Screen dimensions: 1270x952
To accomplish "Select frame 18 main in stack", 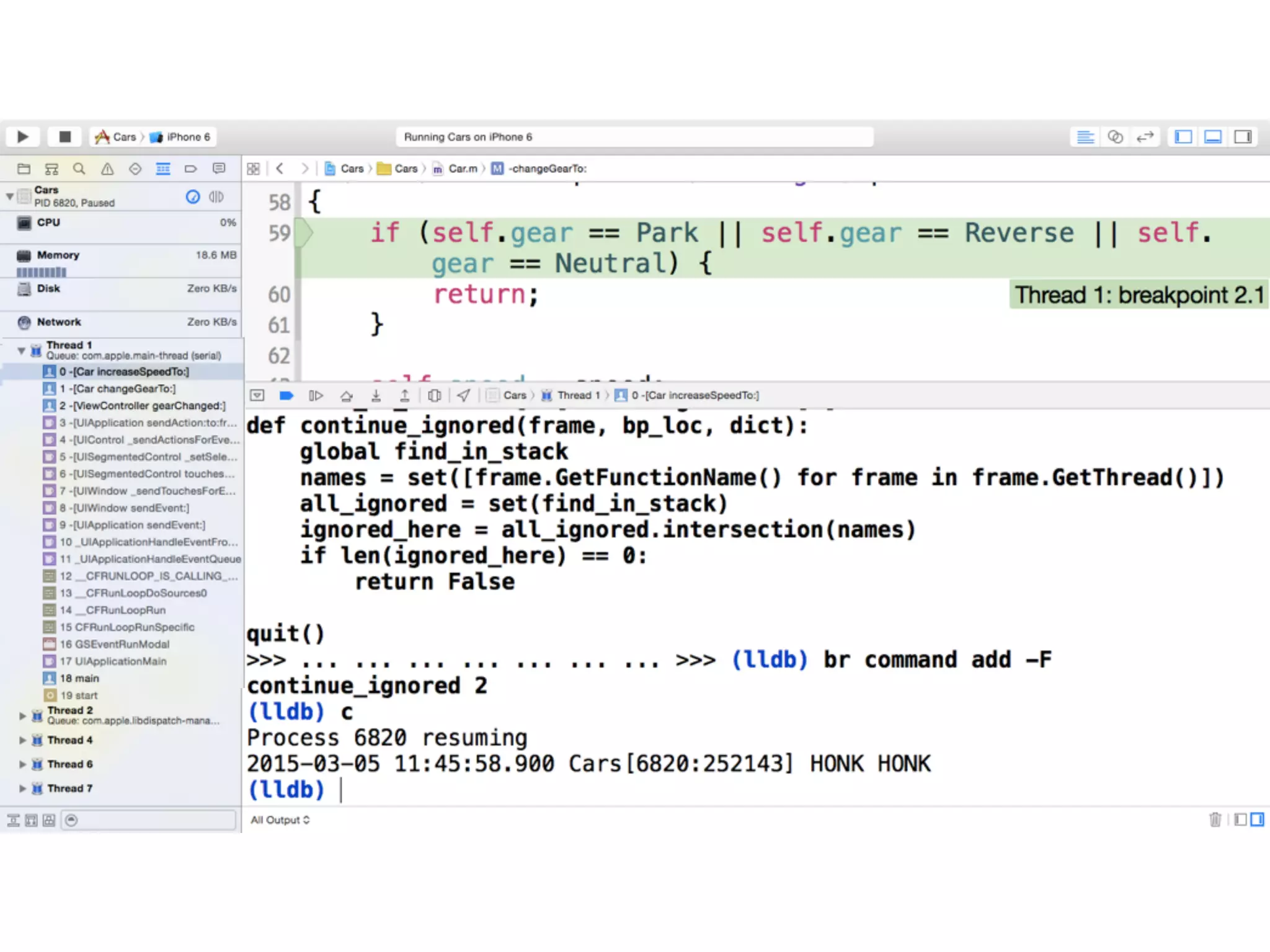I will pyautogui.click(x=79, y=678).
